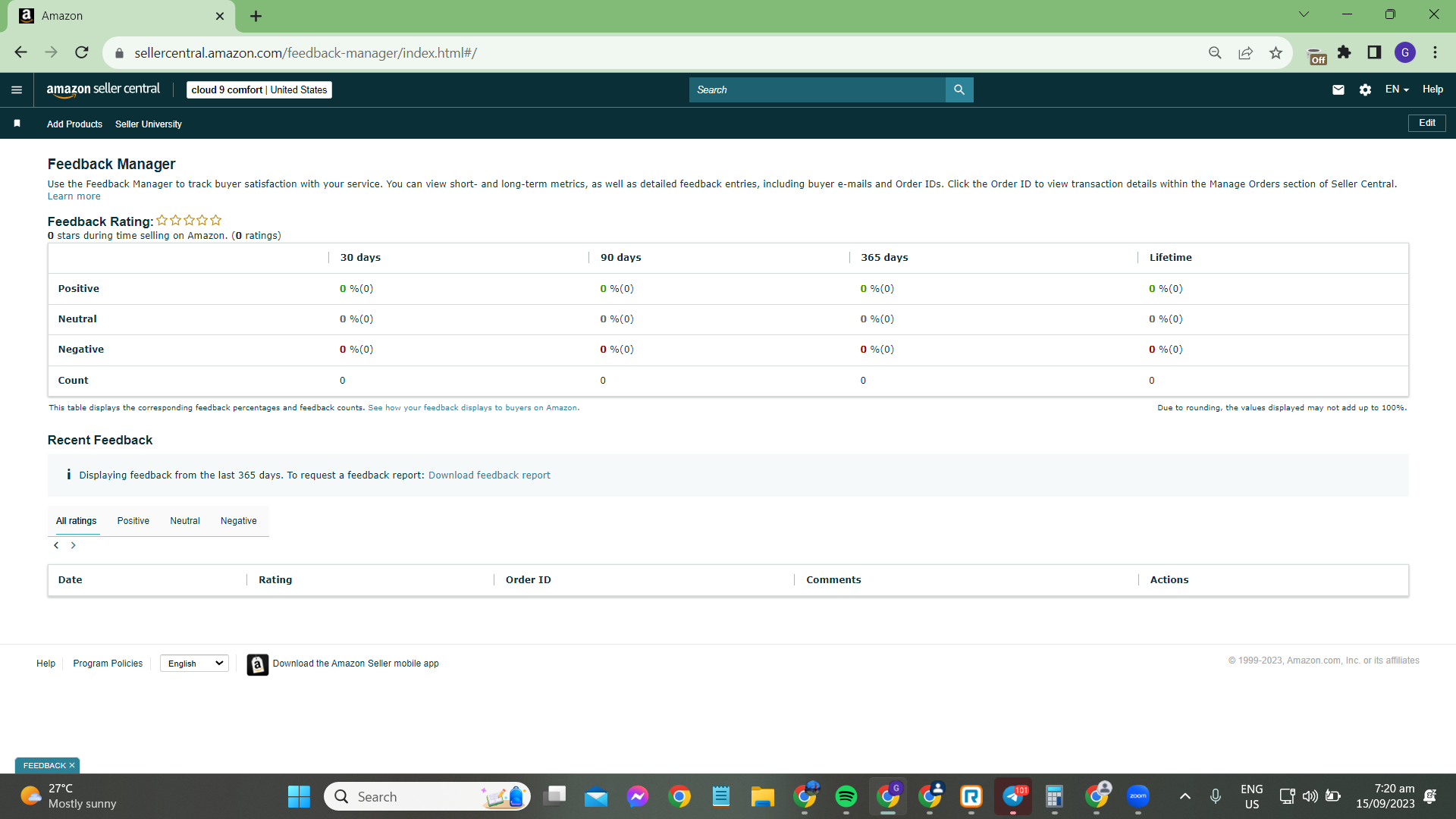This screenshot has width=1456, height=819.
Task: Show hidden system tray icons
Action: [1185, 796]
